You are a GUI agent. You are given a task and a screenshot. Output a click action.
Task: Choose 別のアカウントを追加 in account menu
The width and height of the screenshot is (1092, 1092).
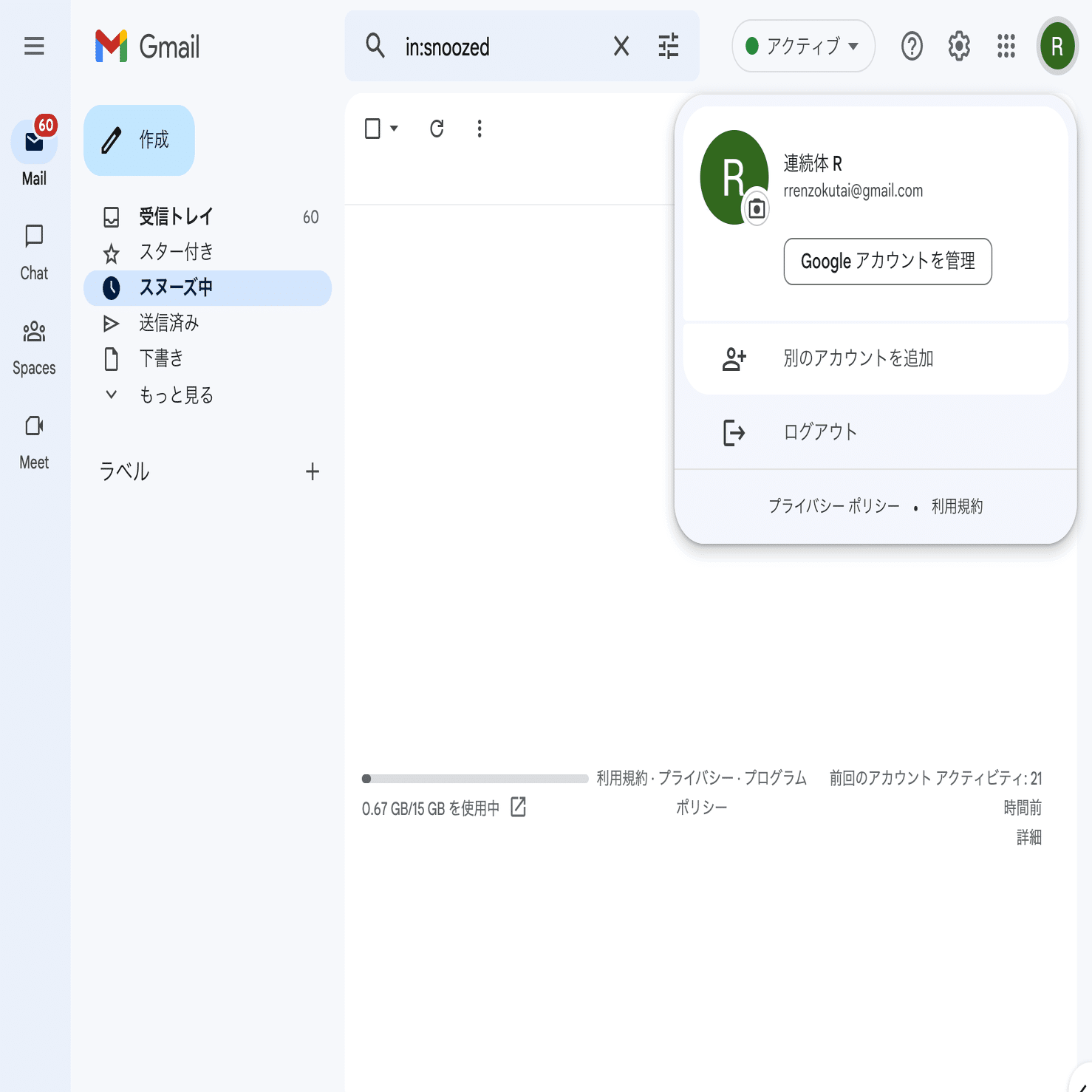click(x=858, y=358)
